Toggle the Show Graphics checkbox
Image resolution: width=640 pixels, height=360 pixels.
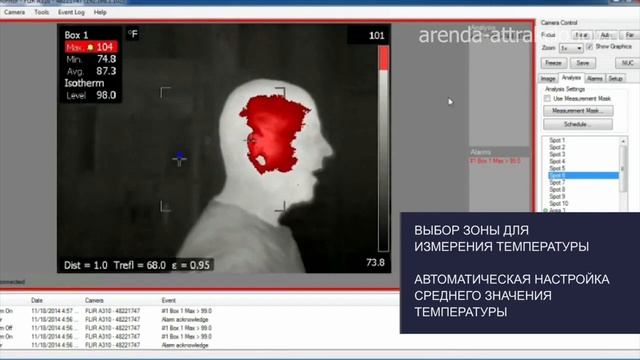589,47
